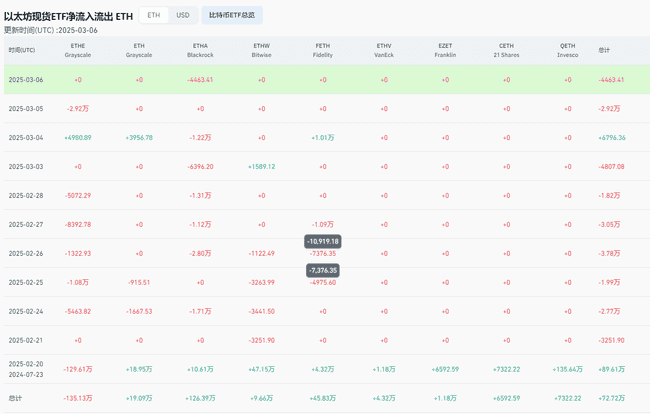Image resolution: width=650 pixels, height=414 pixels.
Task: Open the 比特币ETF总览 button
Action: [x=232, y=15]
